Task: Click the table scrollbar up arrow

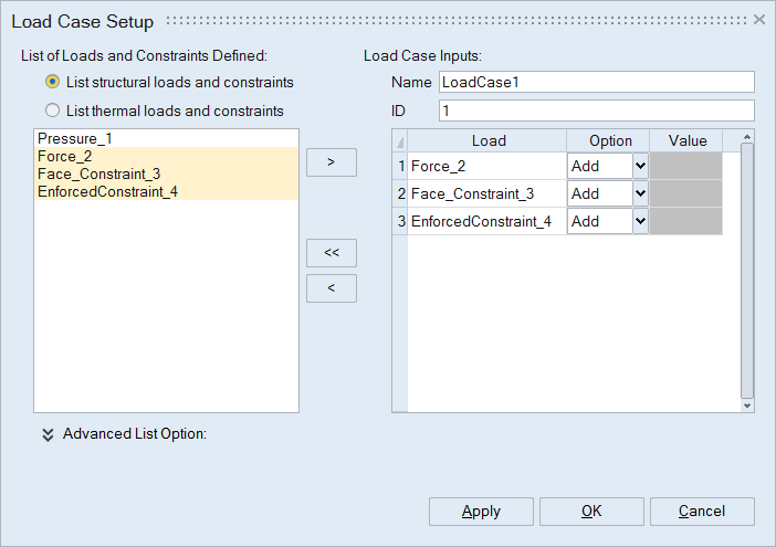Action: pos(747,137)
